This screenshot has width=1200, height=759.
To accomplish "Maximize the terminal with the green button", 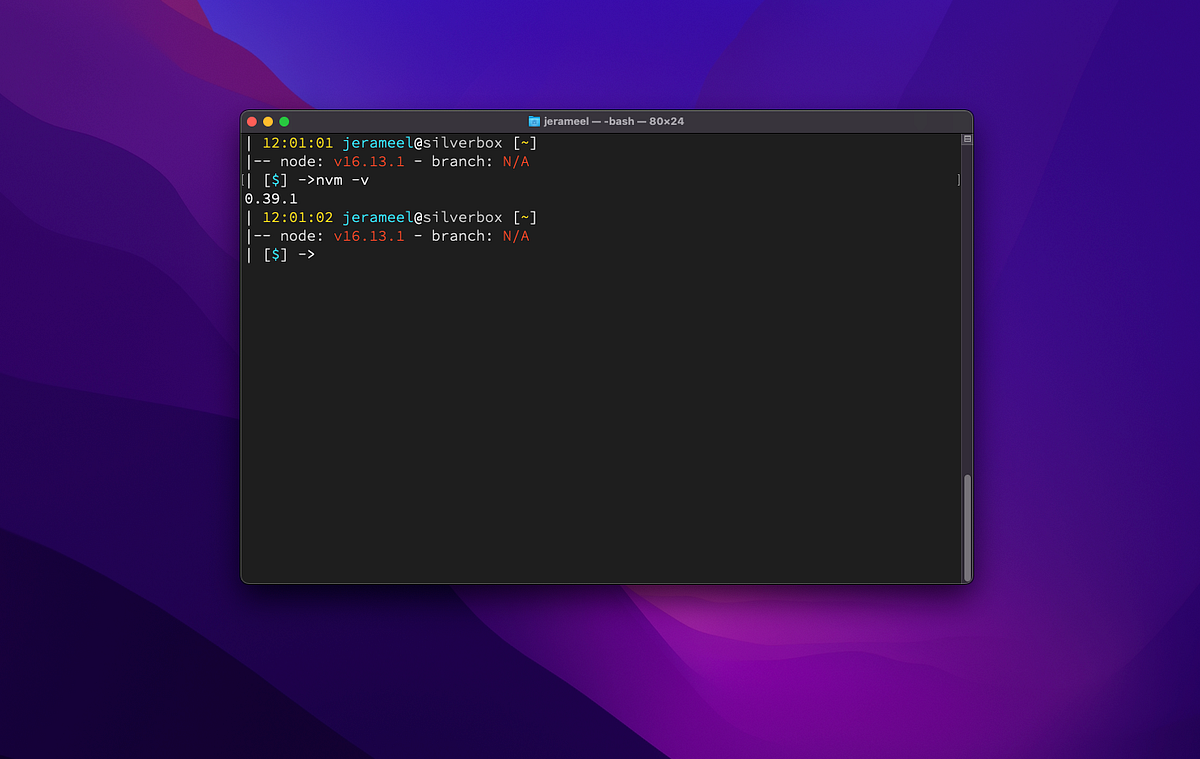I will (284, 121).
